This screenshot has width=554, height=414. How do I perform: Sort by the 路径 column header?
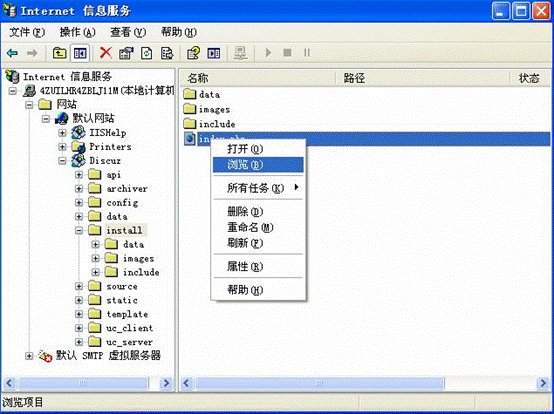click(x=422, y=78)
